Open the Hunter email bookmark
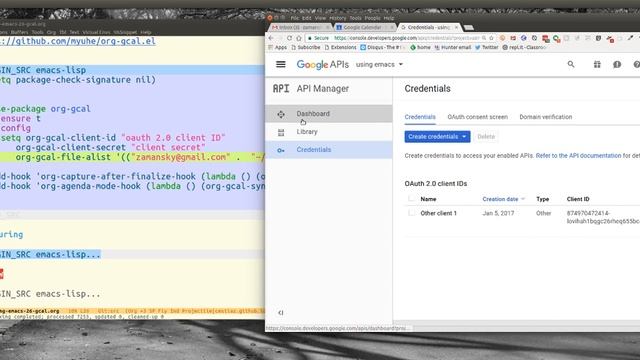 (452, 47)
